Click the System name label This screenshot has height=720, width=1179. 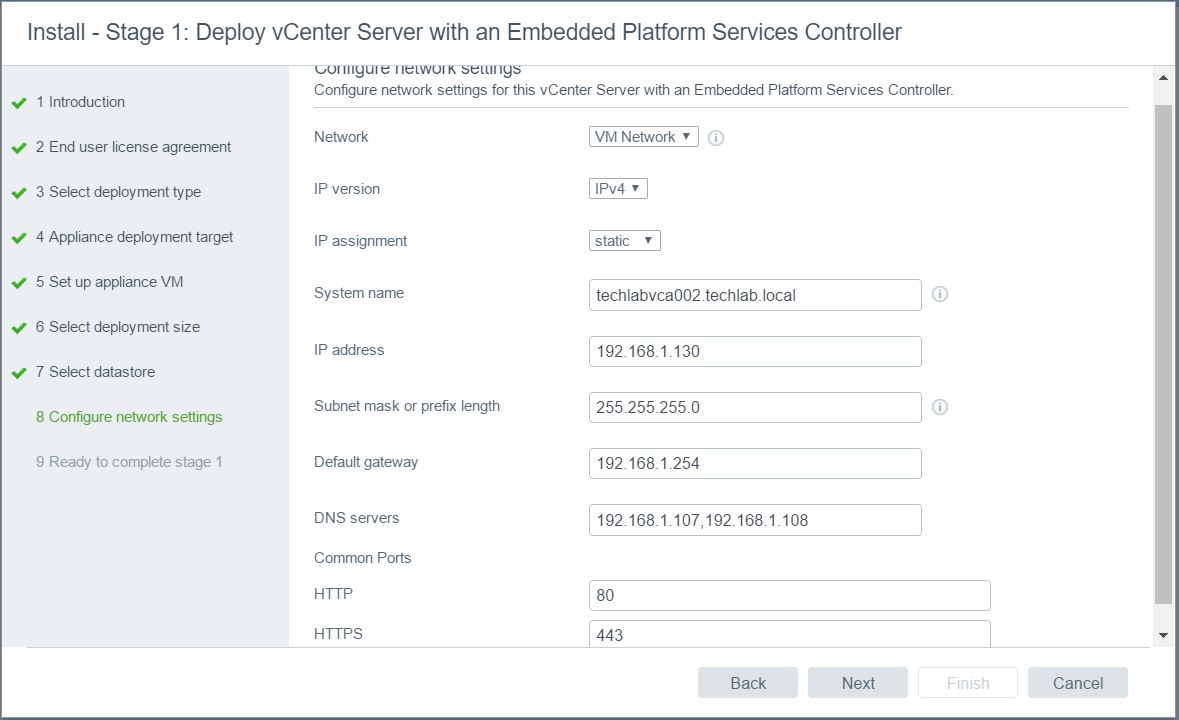click(x=359, y=293)
